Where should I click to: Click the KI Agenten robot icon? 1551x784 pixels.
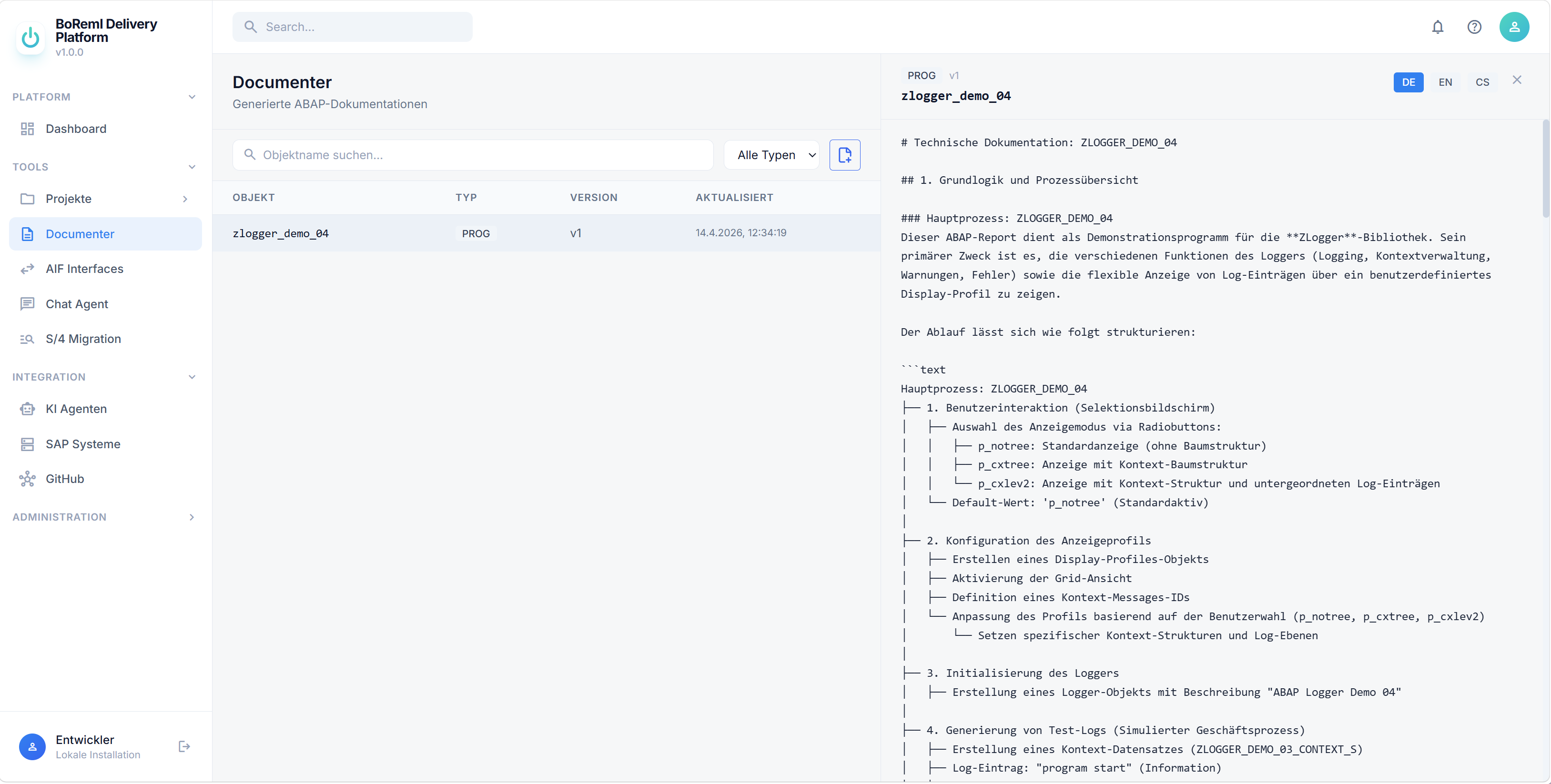tap(28, 409)
